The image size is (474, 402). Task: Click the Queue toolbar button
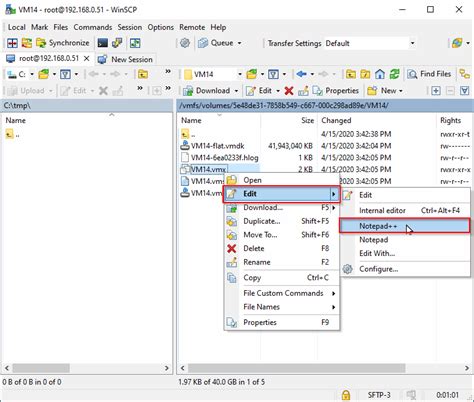pyautogui.click(x=216, y=43)
